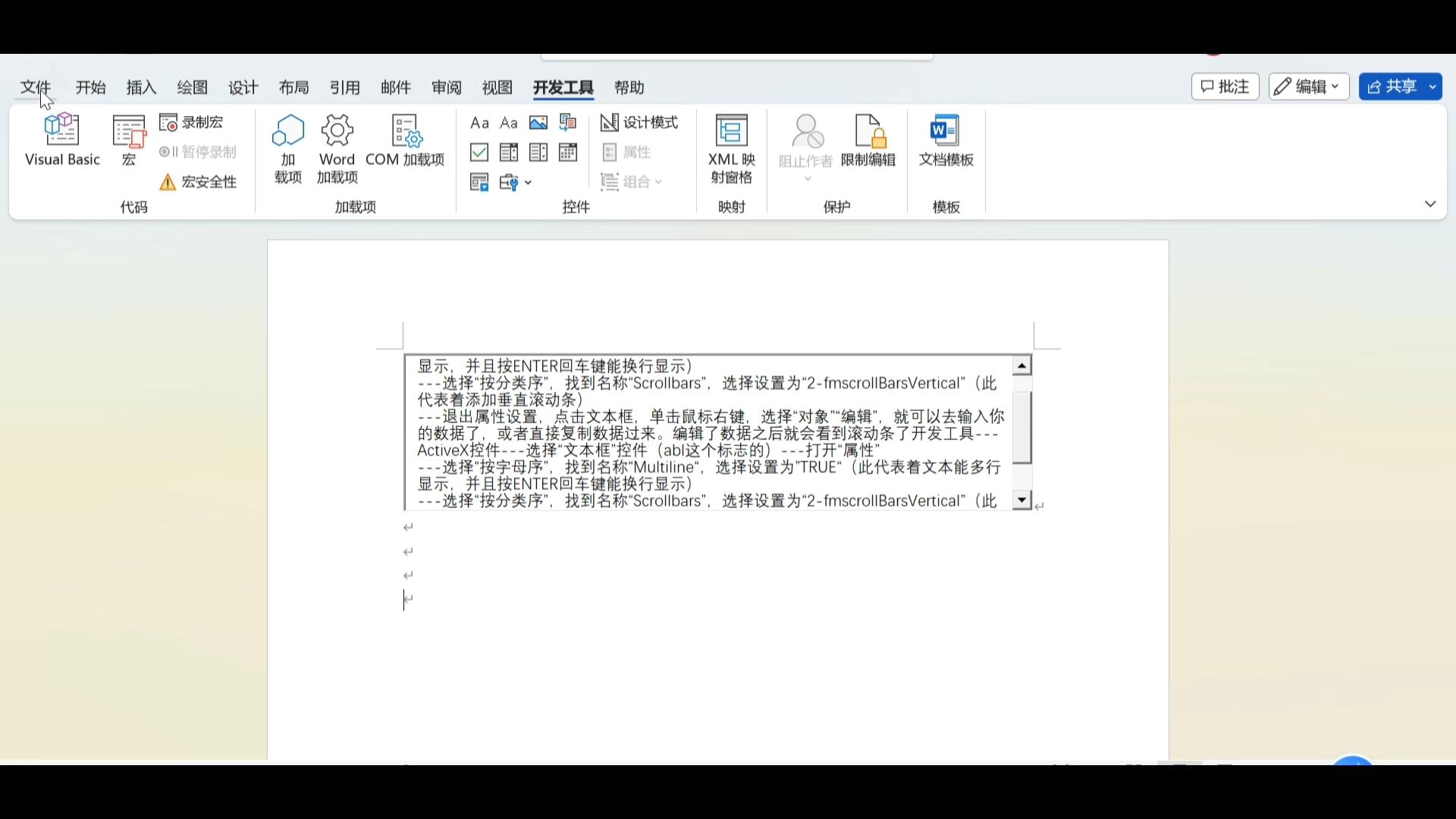
Task: Start recording with 录制宏
Action: coord(193,123)
